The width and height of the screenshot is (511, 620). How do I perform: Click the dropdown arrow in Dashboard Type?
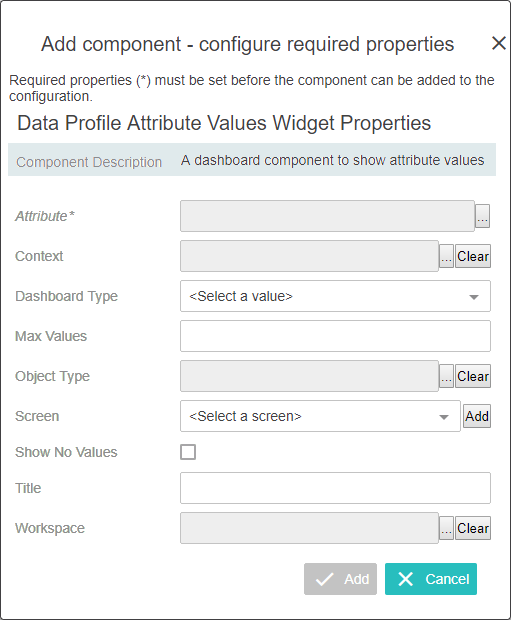coord(474,297)
